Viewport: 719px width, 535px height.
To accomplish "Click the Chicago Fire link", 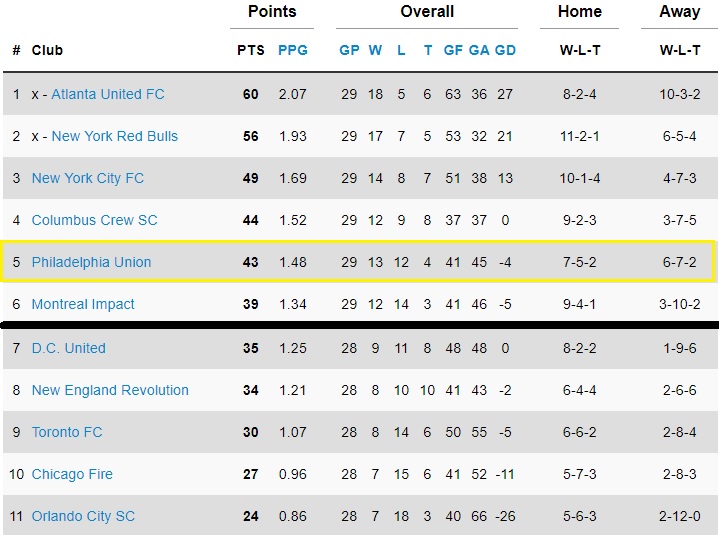I will [72, 474].
